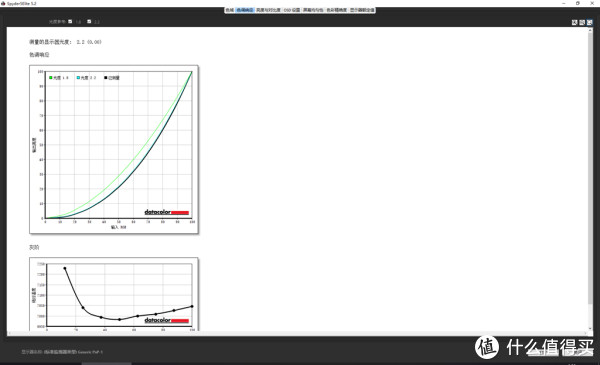Click the scroll-down arrow of vertical scrollbar
This screenshot has height=365, width=600.
click(590, 329)
